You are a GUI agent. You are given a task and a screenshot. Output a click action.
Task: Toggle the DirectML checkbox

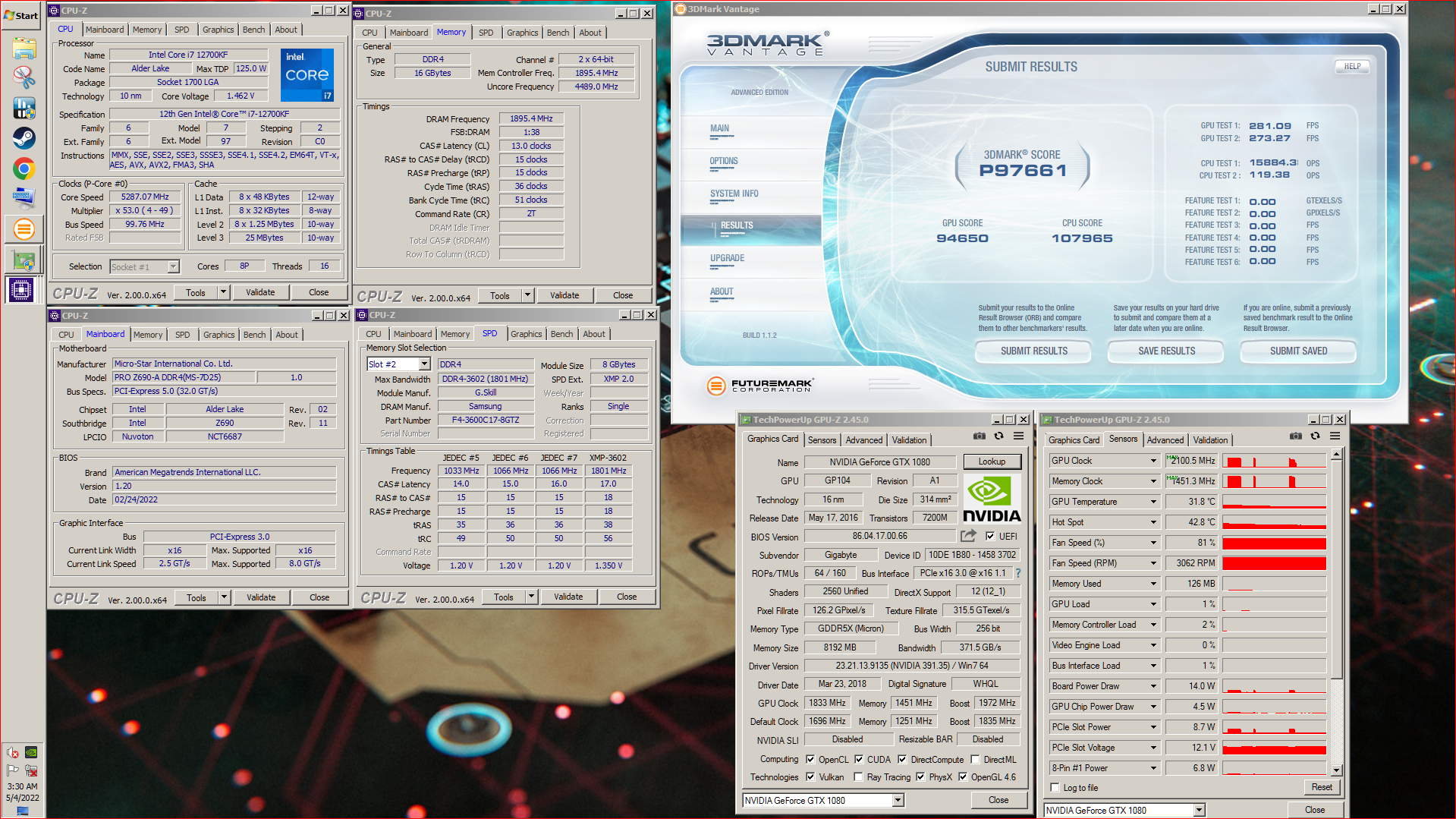[975, 759]
